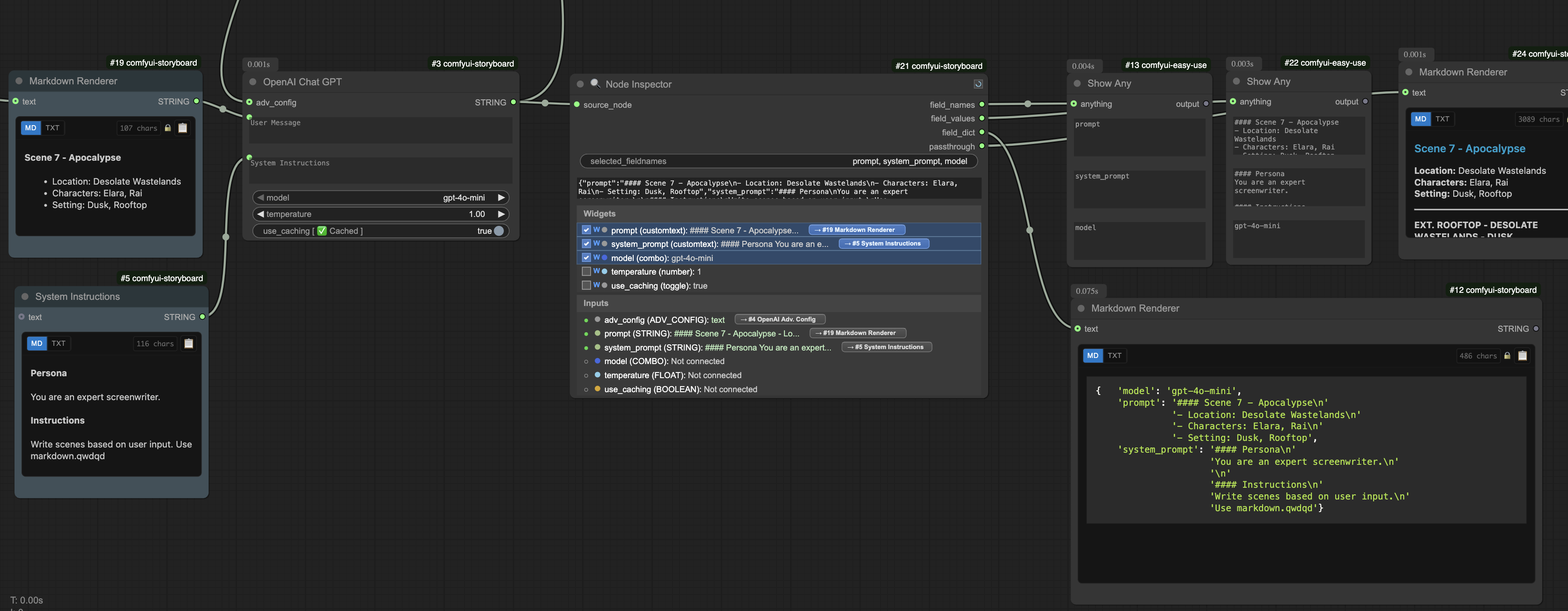
Task: Click clipboard copy icon in System Instructions node
Action: coord(189,343)
